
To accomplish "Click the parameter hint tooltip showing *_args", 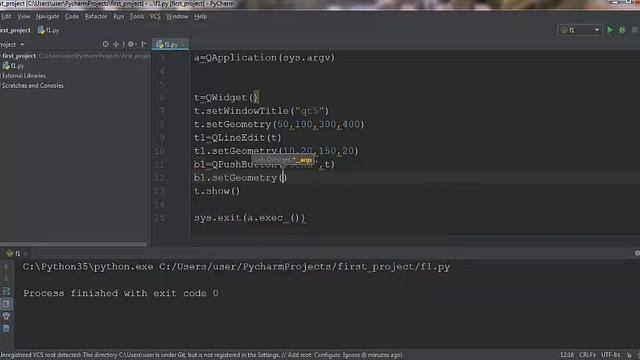I will point(283,160).
